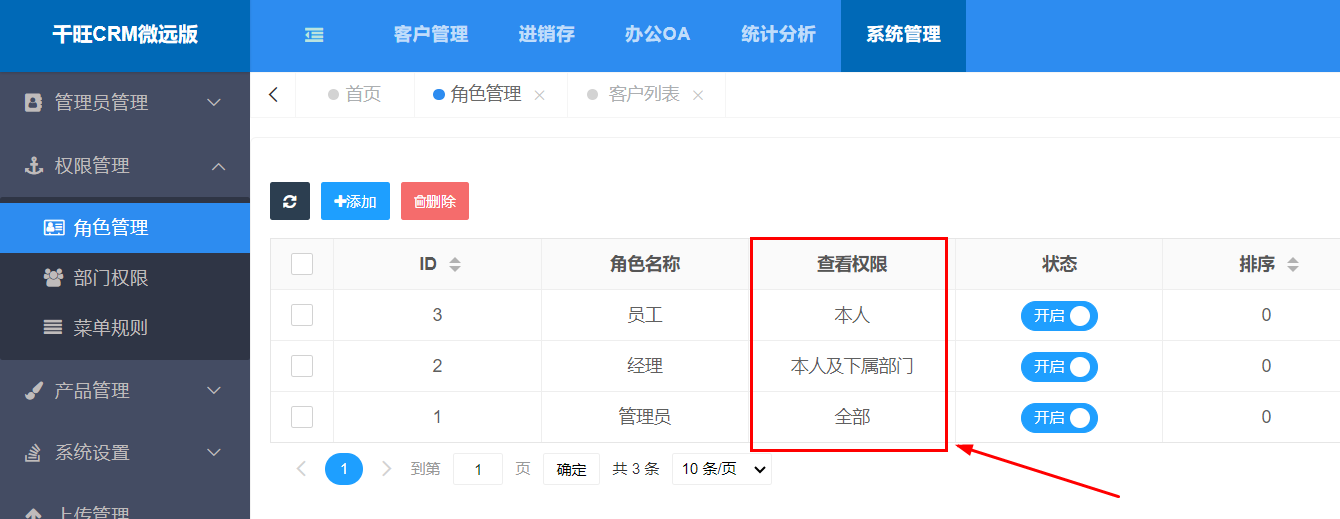1340x519 pixels.
Task: Collapse the 权限管理 sidebar menu
Action: (x=125, y=165)
